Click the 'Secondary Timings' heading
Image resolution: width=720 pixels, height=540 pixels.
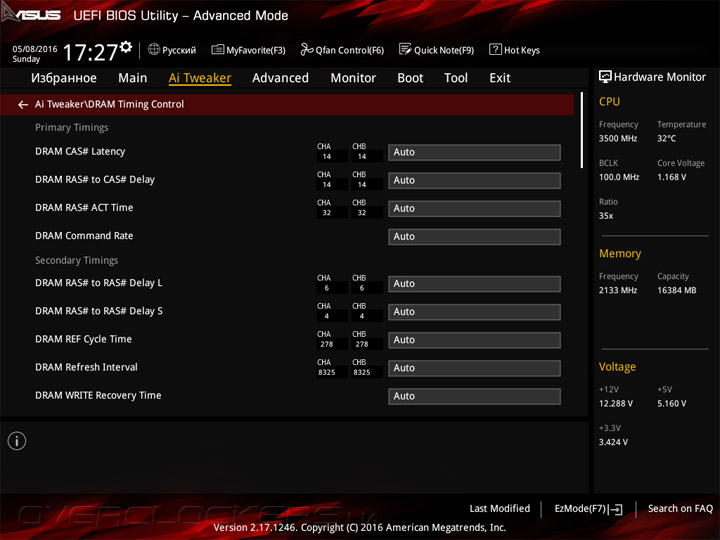coord(77,260)
